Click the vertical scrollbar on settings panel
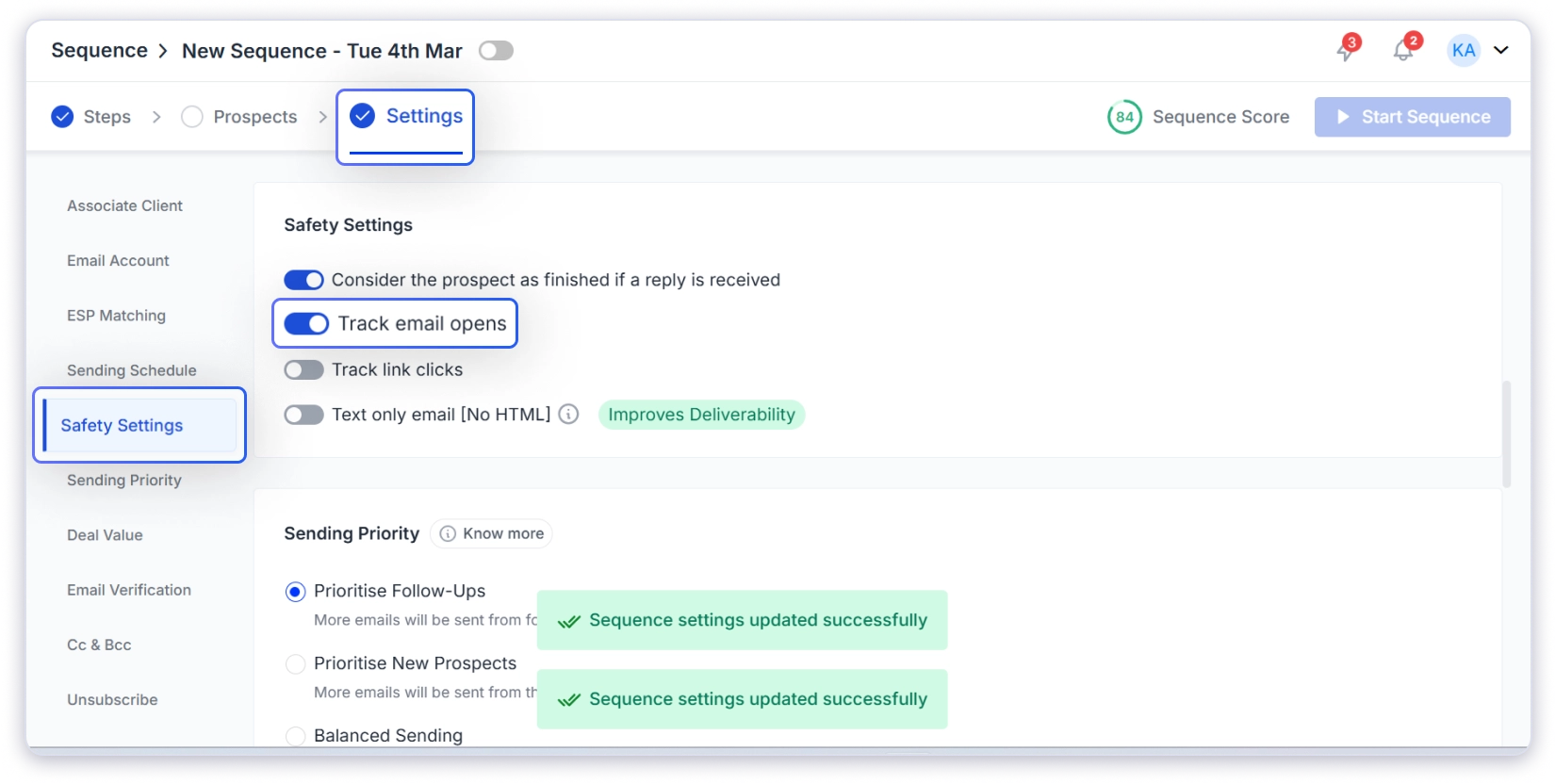This screenshot has width=1555, height=784. 1506,433
